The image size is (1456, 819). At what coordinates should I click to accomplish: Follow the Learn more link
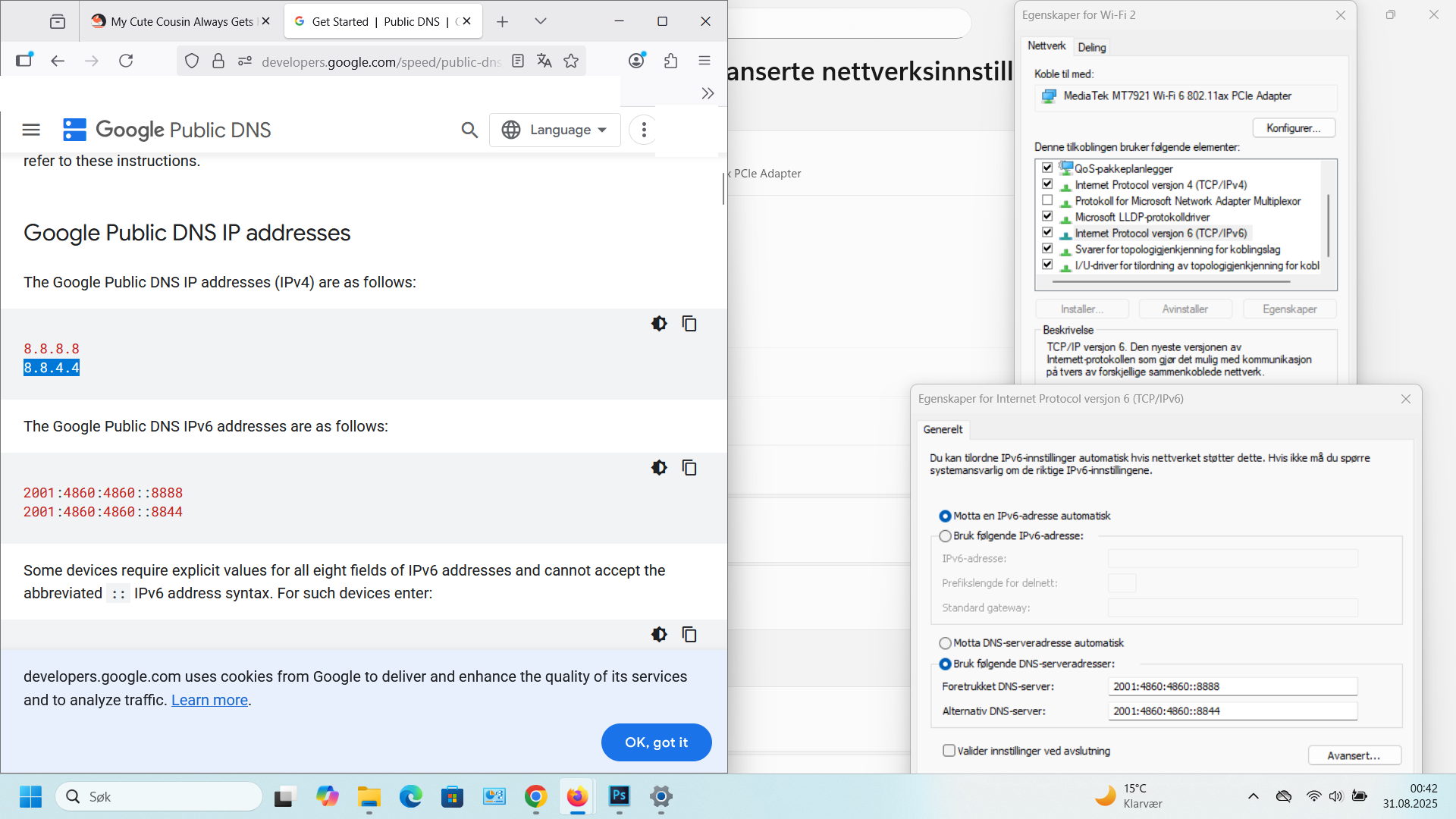click(x=209, y=700)
